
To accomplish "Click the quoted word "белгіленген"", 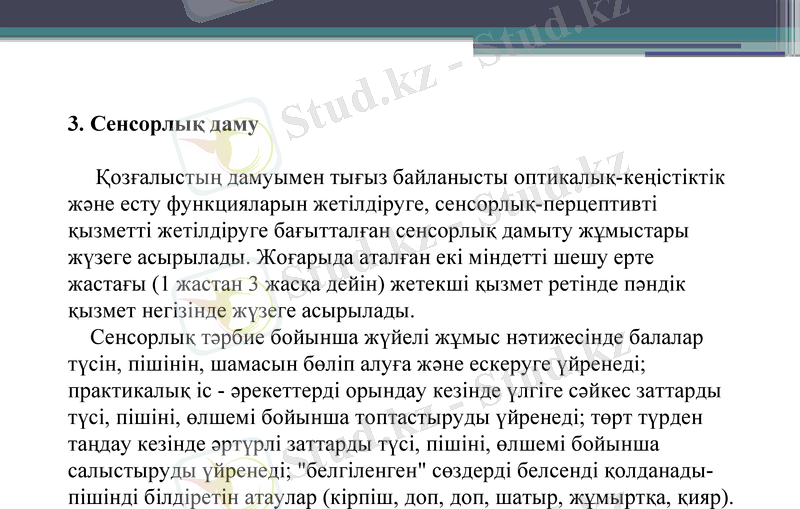I will click(362, 471).
